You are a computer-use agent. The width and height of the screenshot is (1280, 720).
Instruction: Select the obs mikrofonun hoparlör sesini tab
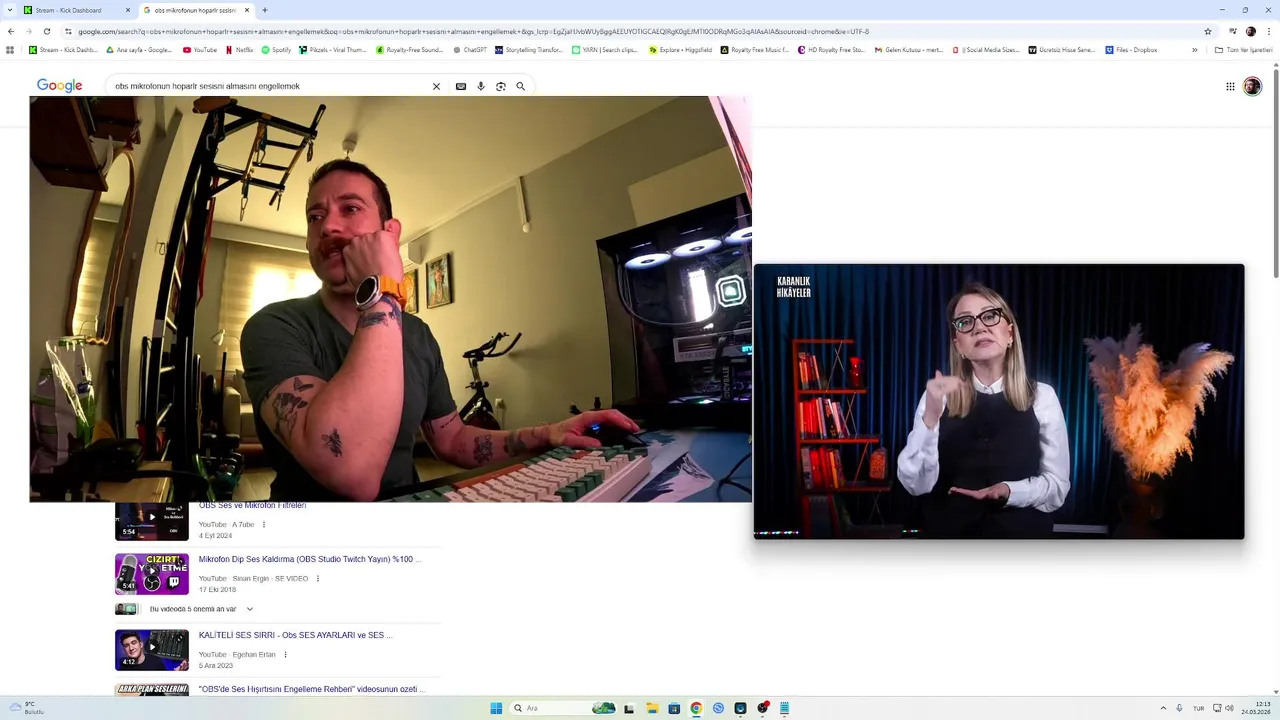click(x=195, y=10)
